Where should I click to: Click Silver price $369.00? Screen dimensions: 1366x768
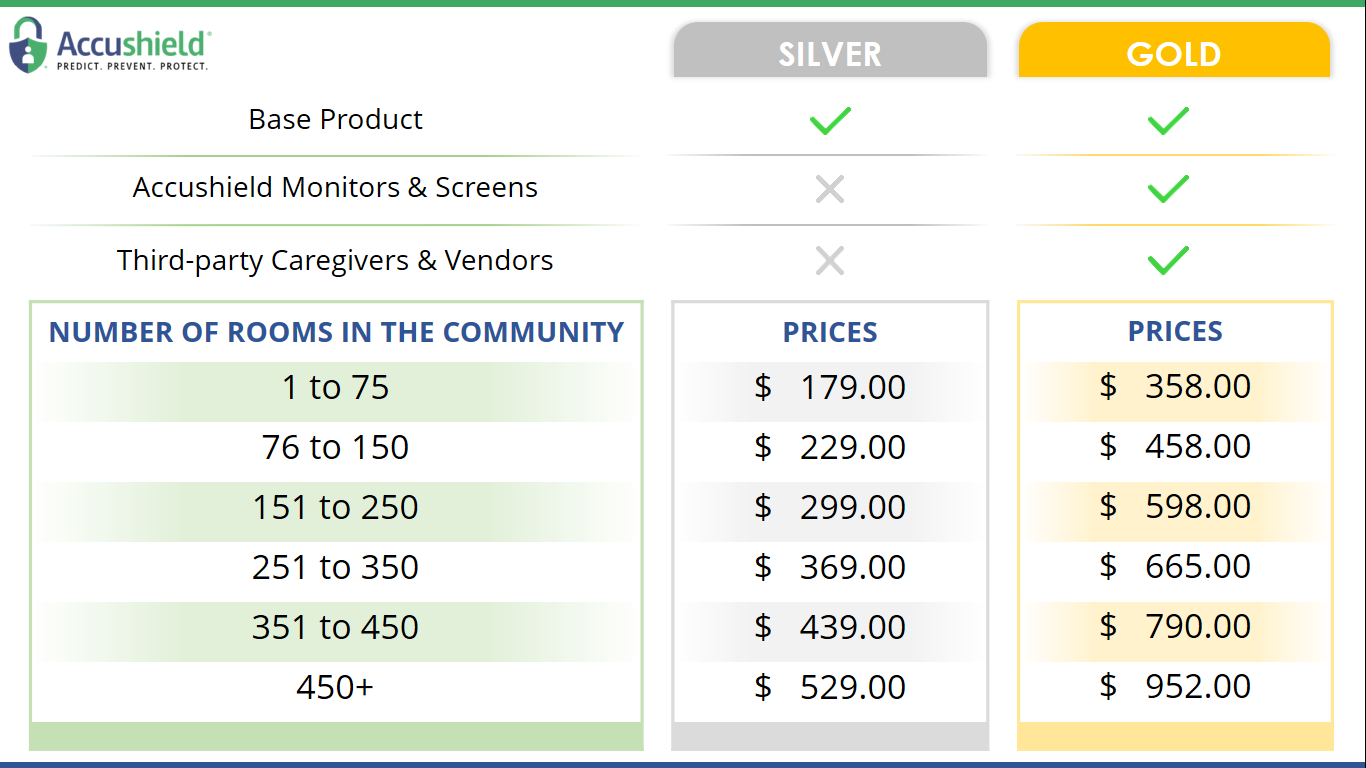tap(830, 568)
